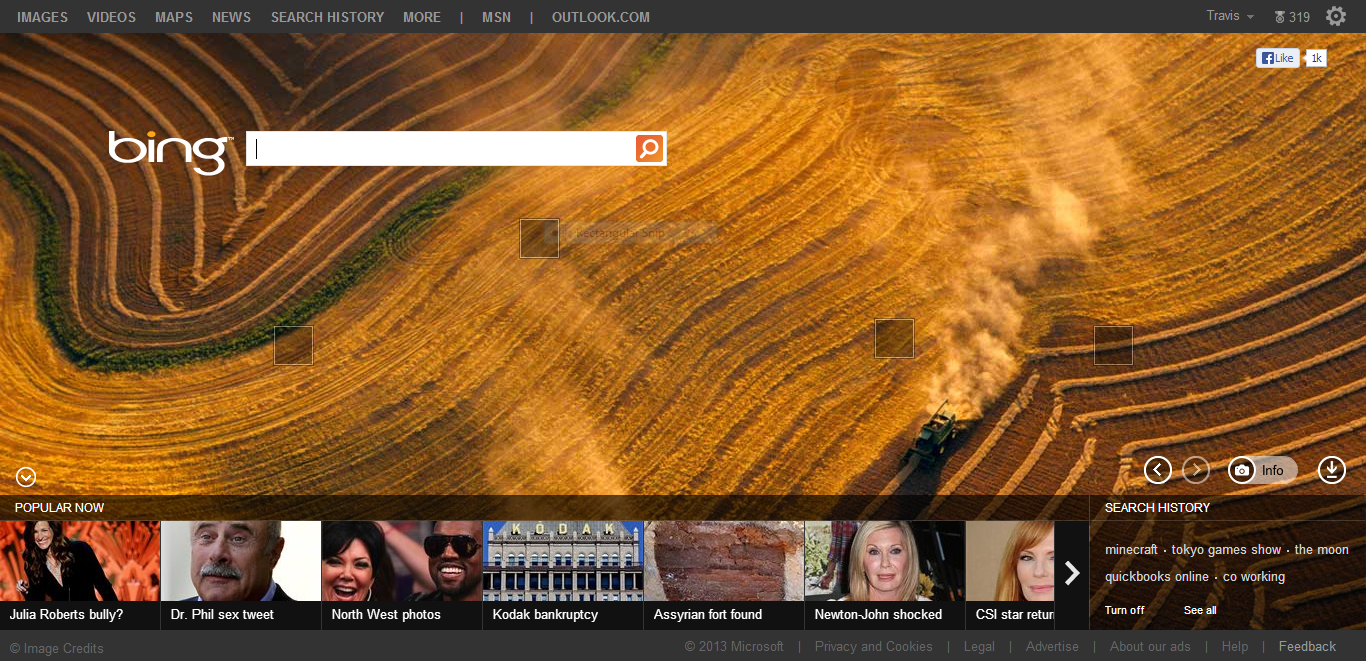The image size is (1366, 661).
Task: Show the previous homepage image arrow
Action: click(x=1158, y=470)
